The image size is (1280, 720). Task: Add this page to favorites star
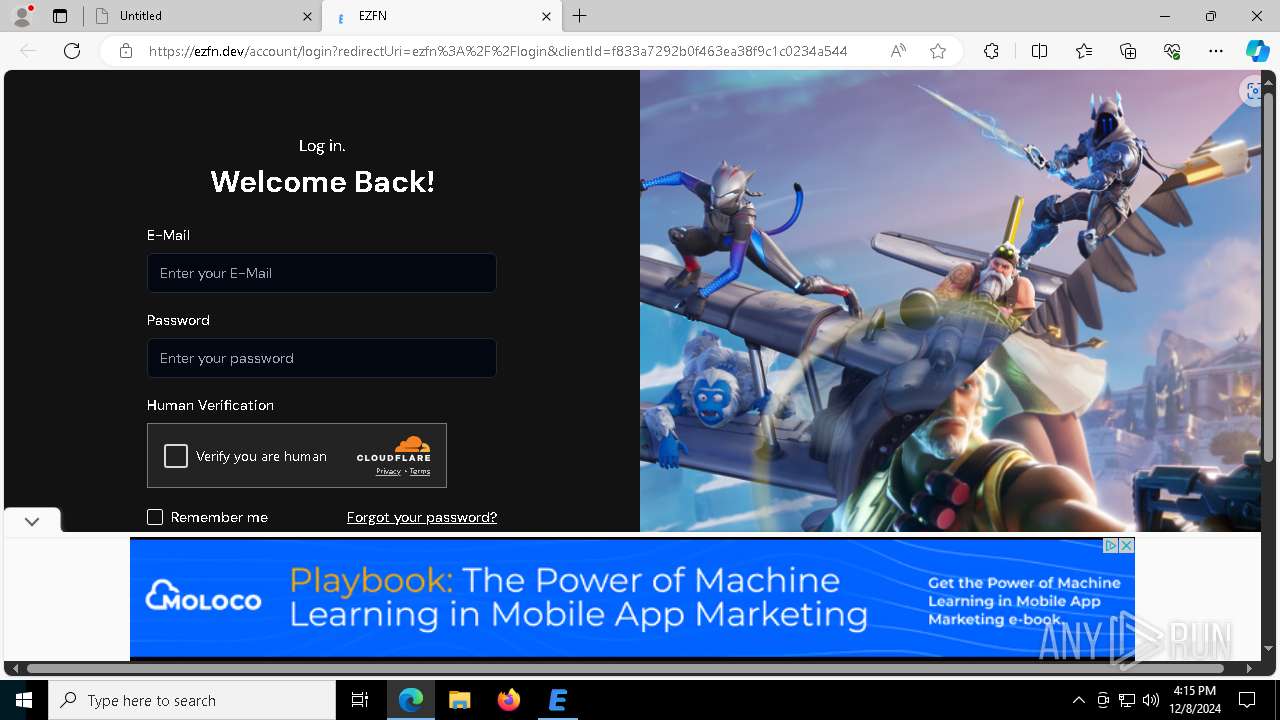[938, 51]
